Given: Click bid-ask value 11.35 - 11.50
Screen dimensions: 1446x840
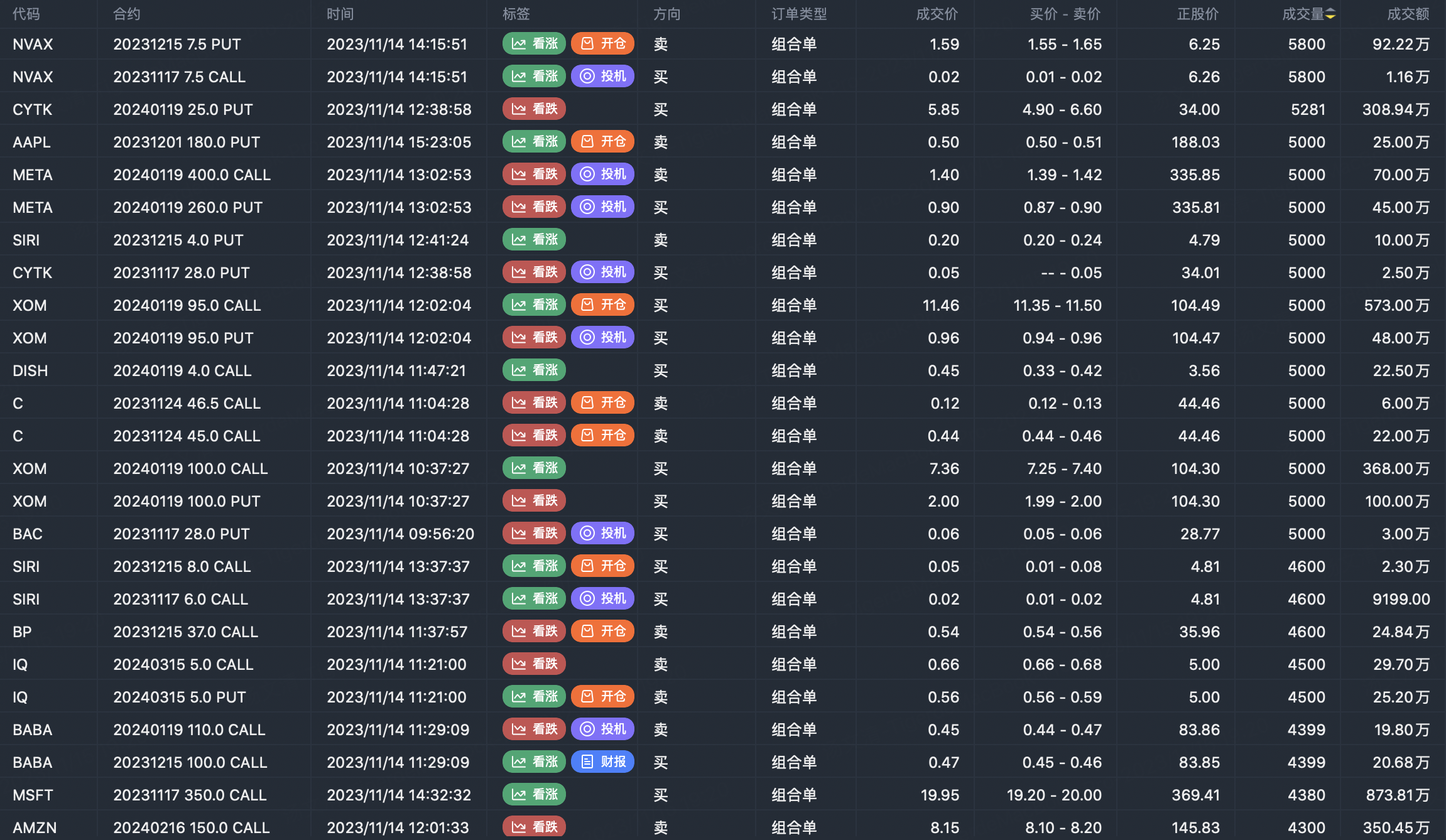Looking at the screenshot, I should pos(1058,305).
